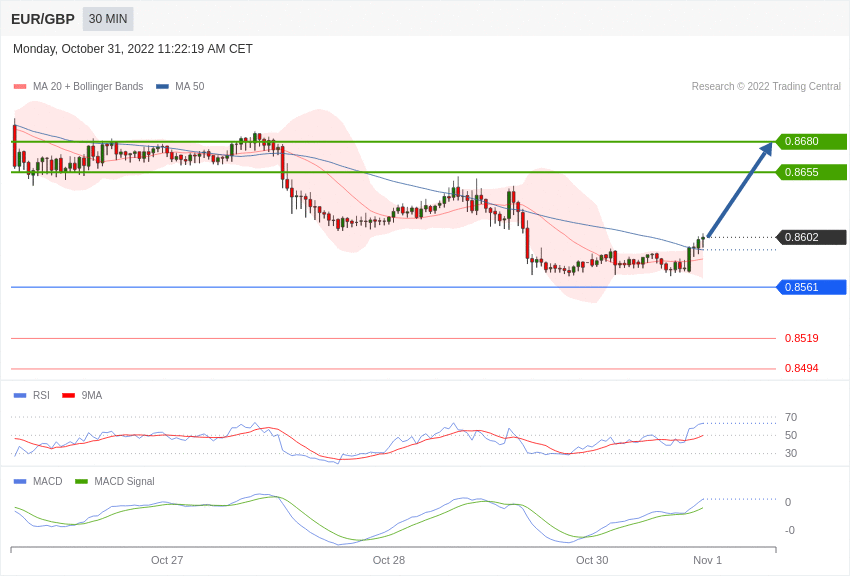Click the MACD blue legend swatch

tap(20, 481)
